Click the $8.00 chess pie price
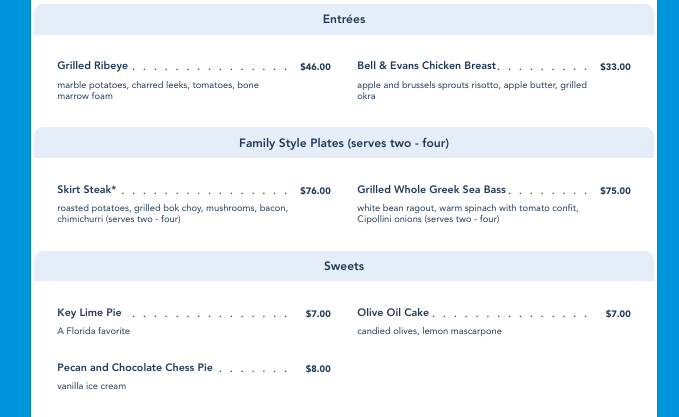Screen dimensions: 679x417 point(318,369)
